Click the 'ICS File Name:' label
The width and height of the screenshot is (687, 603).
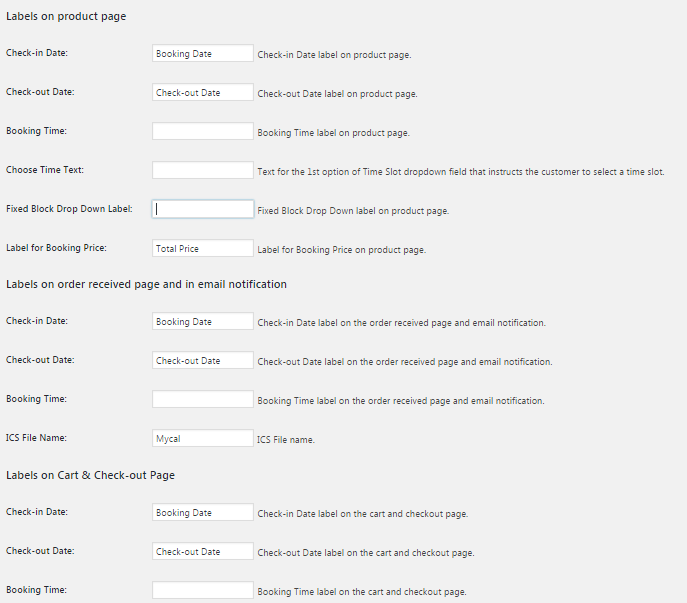[x=36, y=438]
